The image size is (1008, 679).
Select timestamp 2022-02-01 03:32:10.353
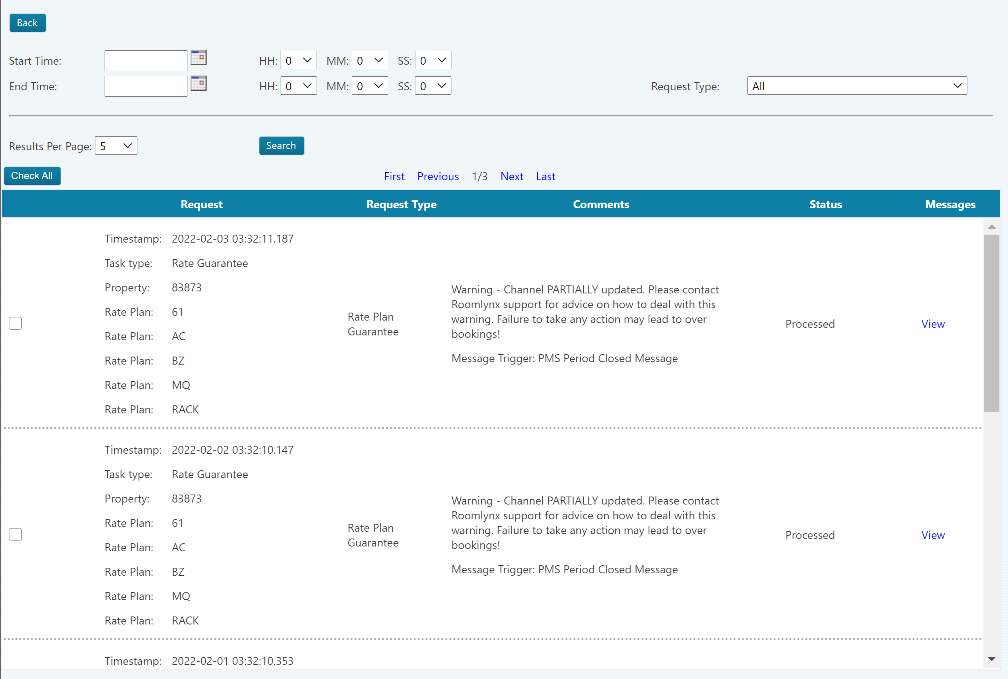click(x=233, y=661)
